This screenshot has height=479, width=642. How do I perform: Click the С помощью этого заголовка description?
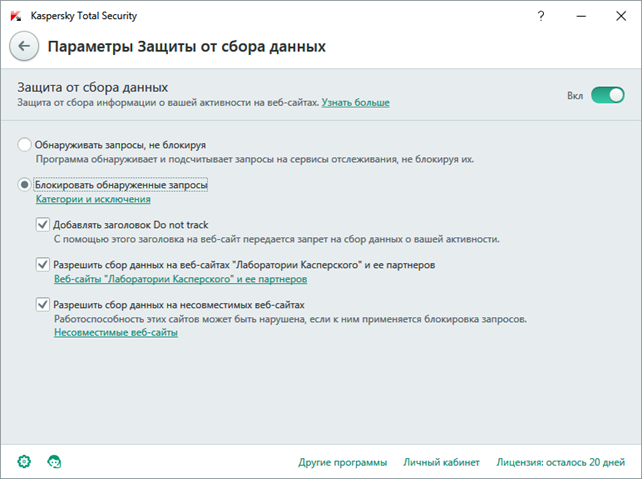tap(277, 239)
